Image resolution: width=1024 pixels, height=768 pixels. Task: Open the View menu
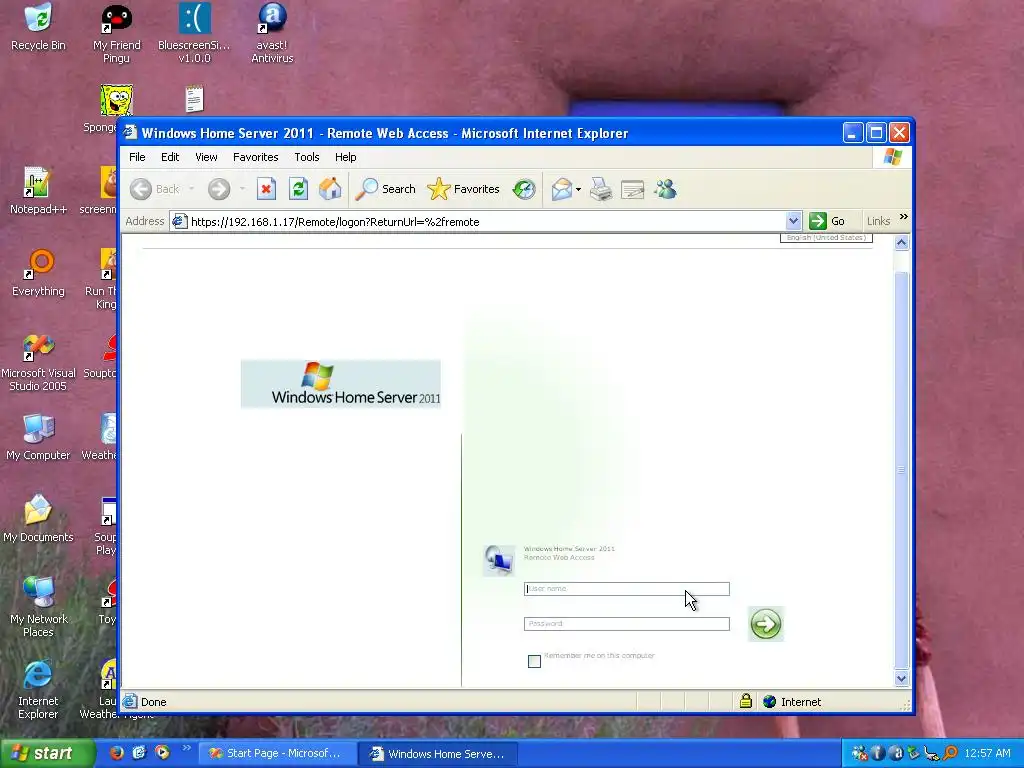206,157
